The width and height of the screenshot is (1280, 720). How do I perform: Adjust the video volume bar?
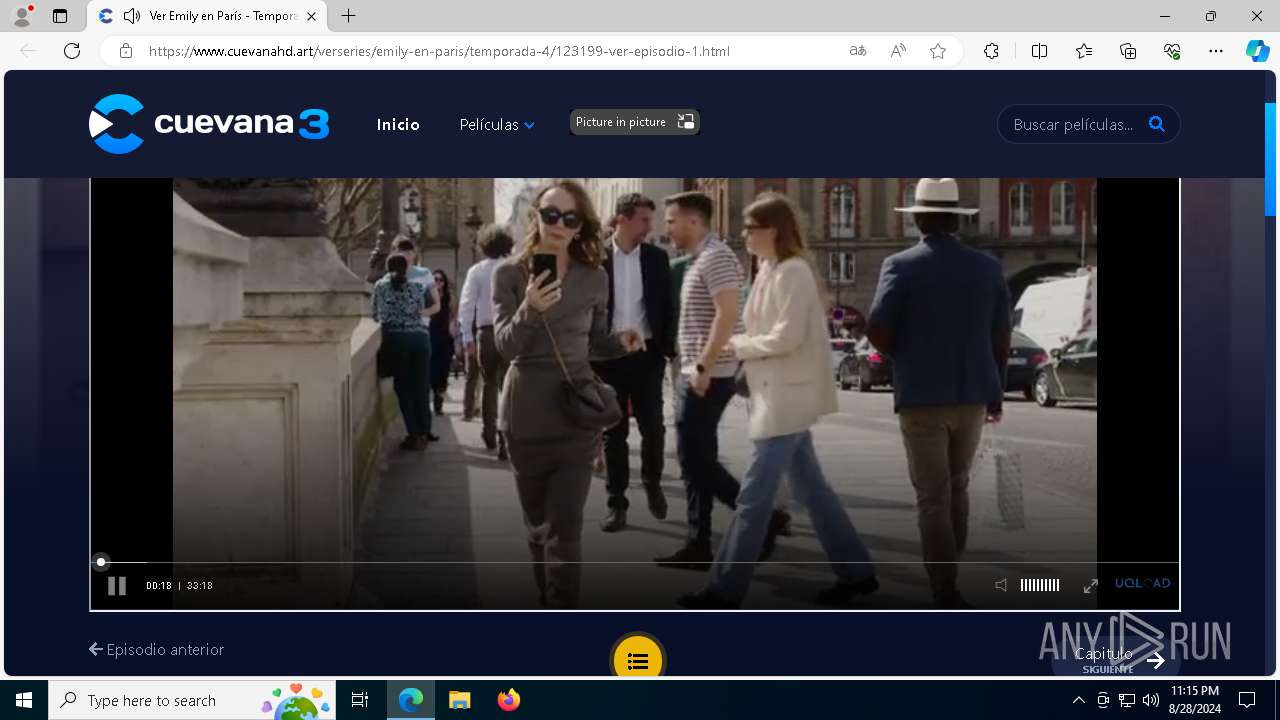pos(1039,585)
